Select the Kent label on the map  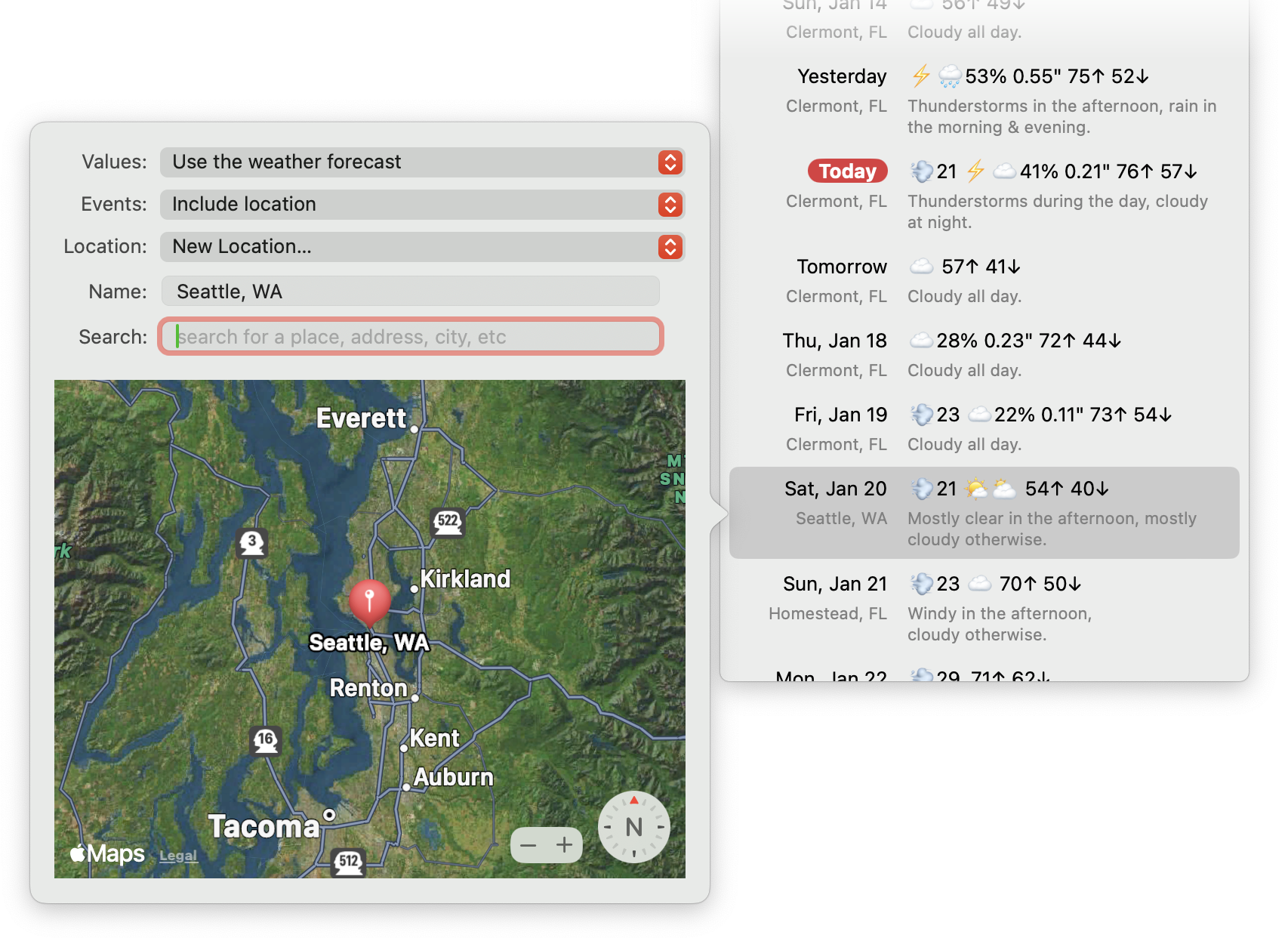[435, 738]
